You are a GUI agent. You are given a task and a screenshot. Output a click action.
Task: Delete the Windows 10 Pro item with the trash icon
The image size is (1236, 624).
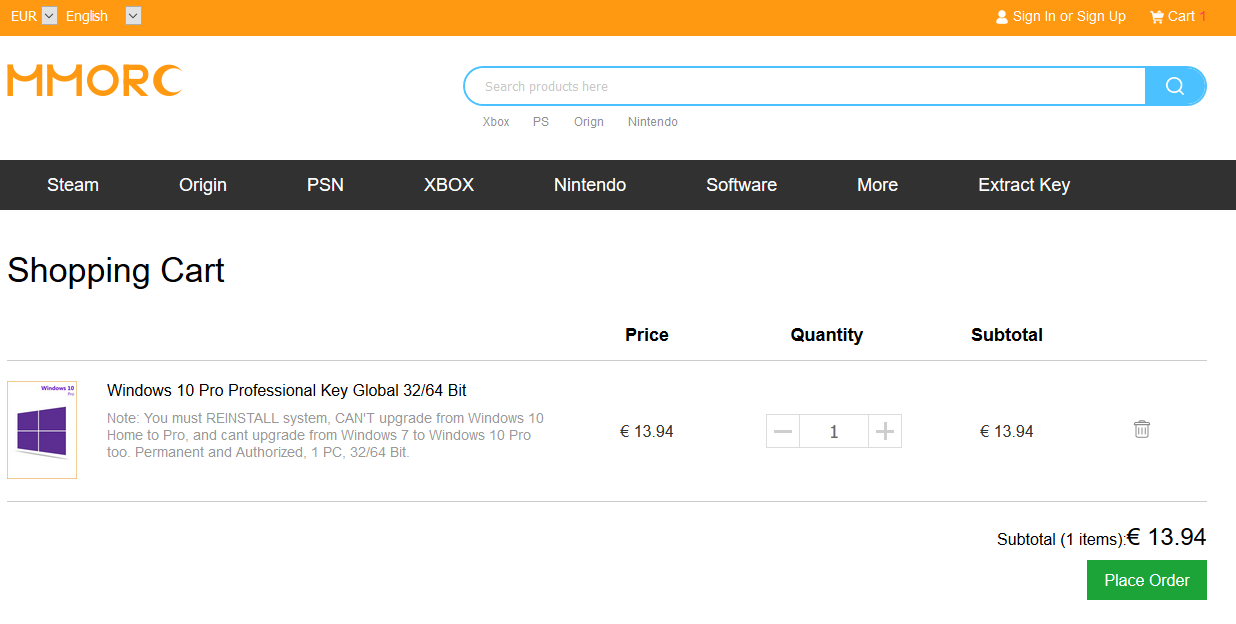pyautogui.click(x=1142, y=429)
